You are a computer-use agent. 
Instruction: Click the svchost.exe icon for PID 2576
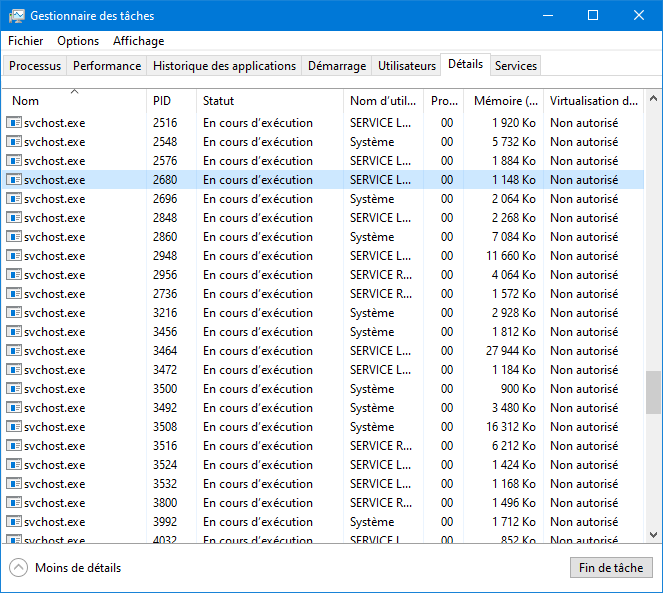click(14, 161)
